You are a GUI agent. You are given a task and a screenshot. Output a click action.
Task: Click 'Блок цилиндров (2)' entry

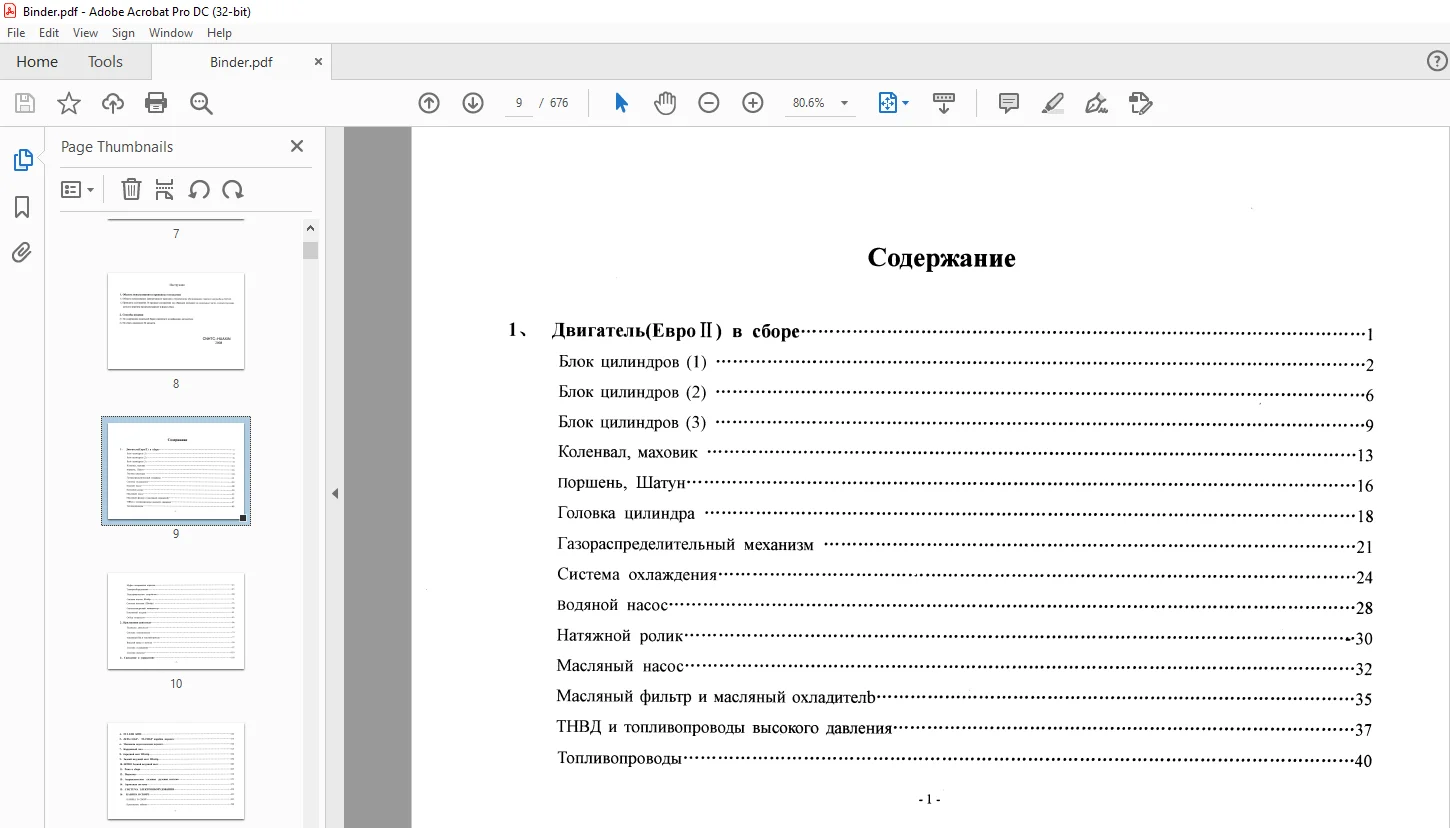[x=632, y=392]
